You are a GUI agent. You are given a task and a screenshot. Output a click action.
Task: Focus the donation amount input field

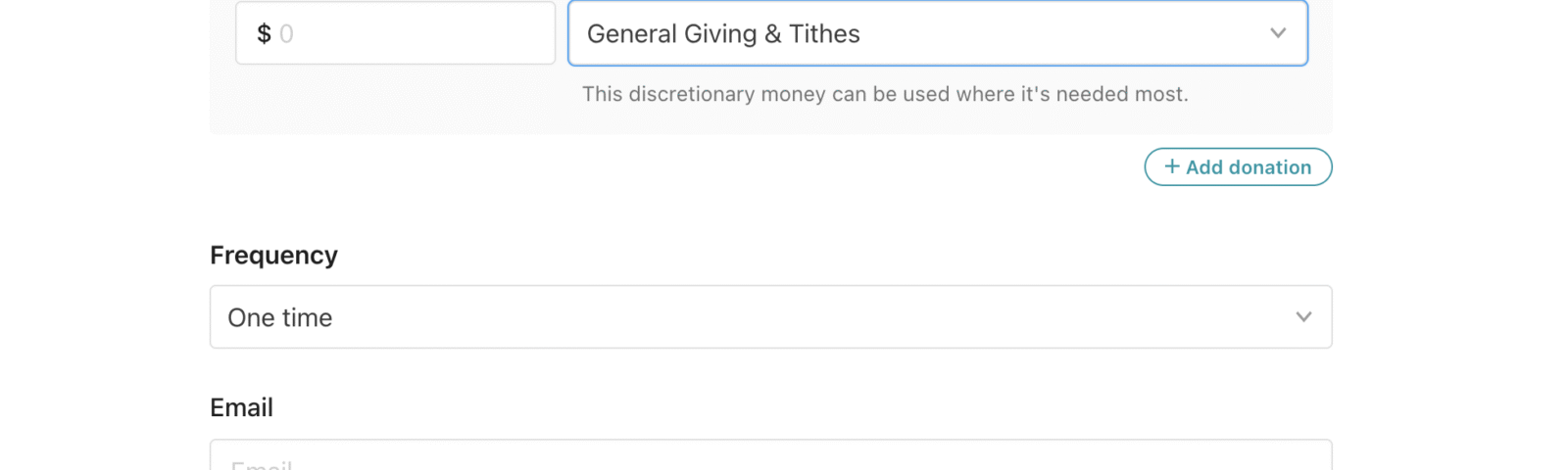click(412, 34)
